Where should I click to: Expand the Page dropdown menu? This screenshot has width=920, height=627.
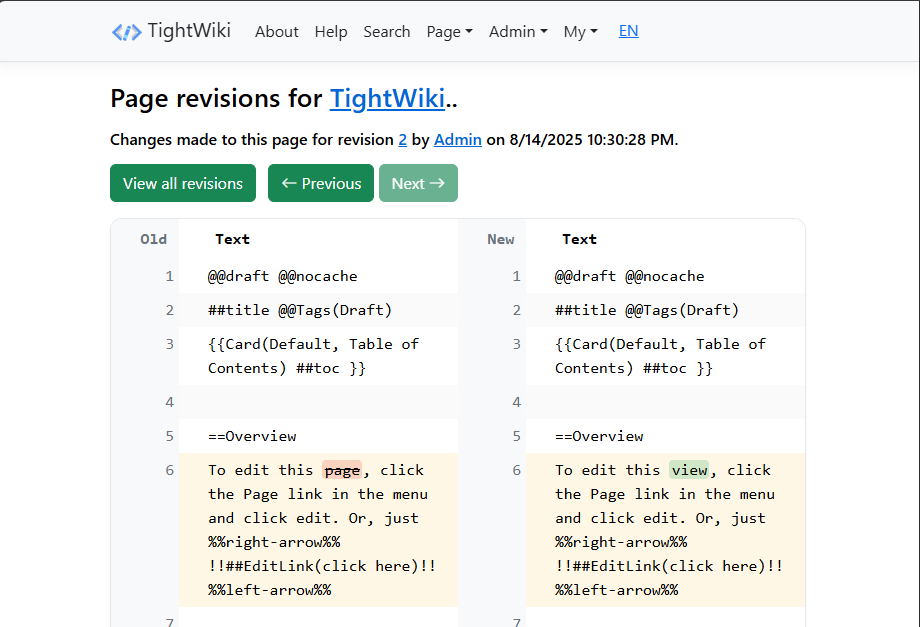coord(449,32)
